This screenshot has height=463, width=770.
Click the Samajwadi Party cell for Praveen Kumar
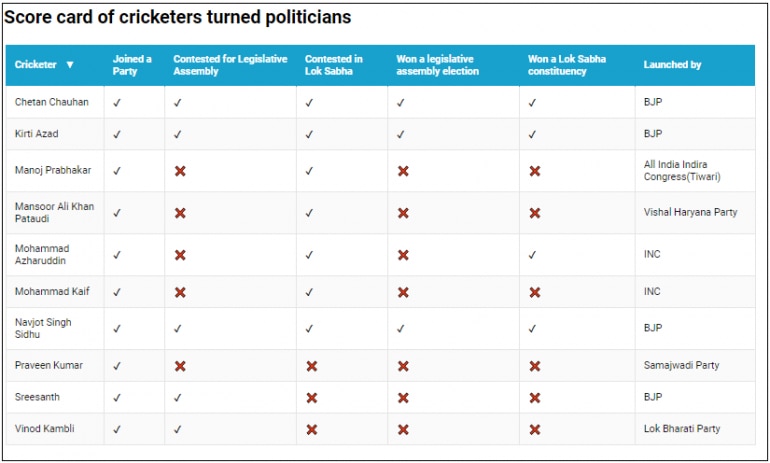click(681, 366)
